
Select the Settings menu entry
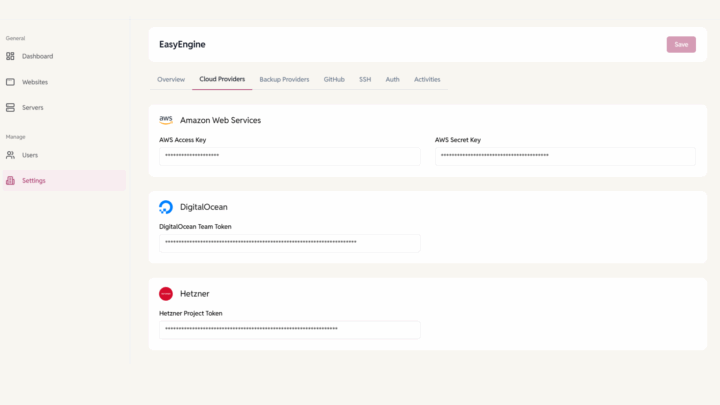64,180
